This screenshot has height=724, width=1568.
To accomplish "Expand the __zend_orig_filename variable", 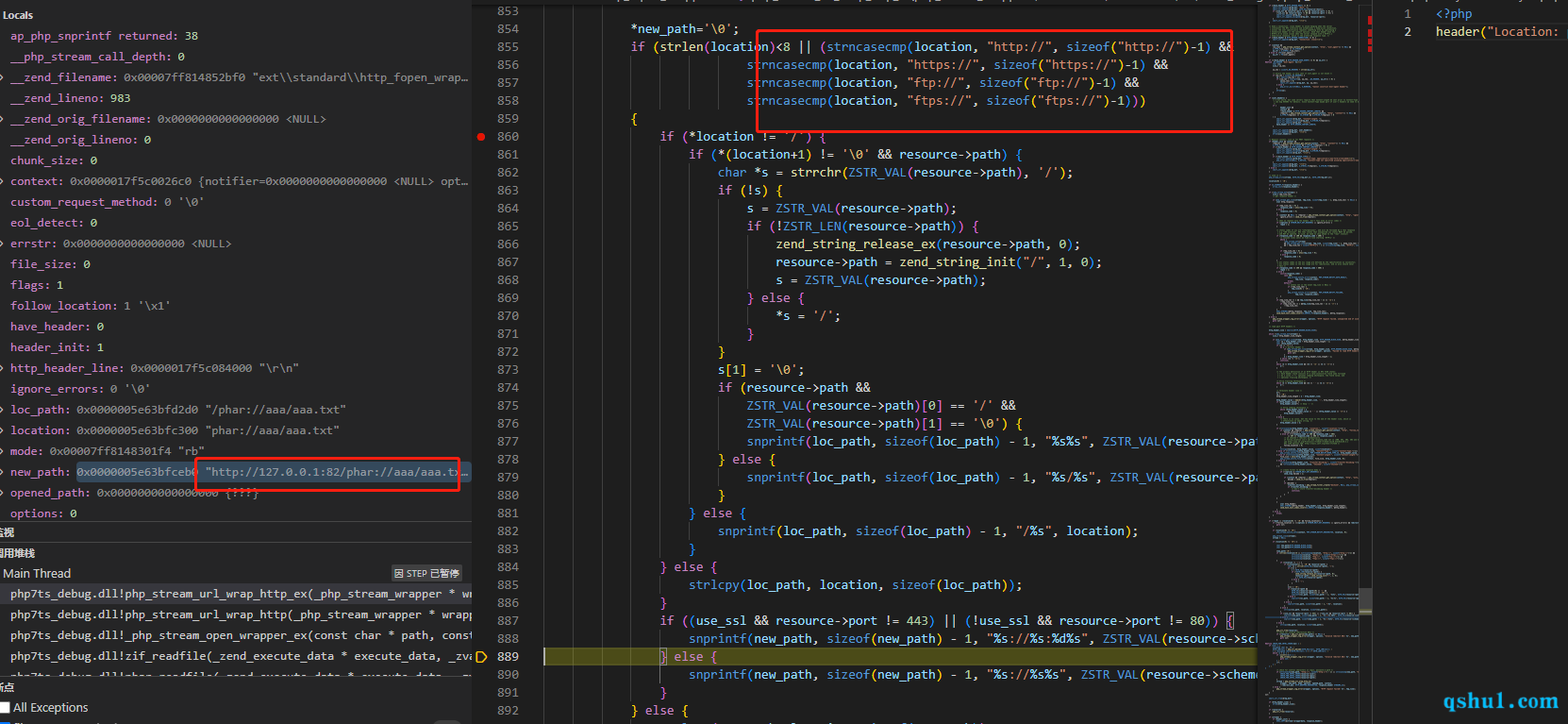I will pos(3,119).
